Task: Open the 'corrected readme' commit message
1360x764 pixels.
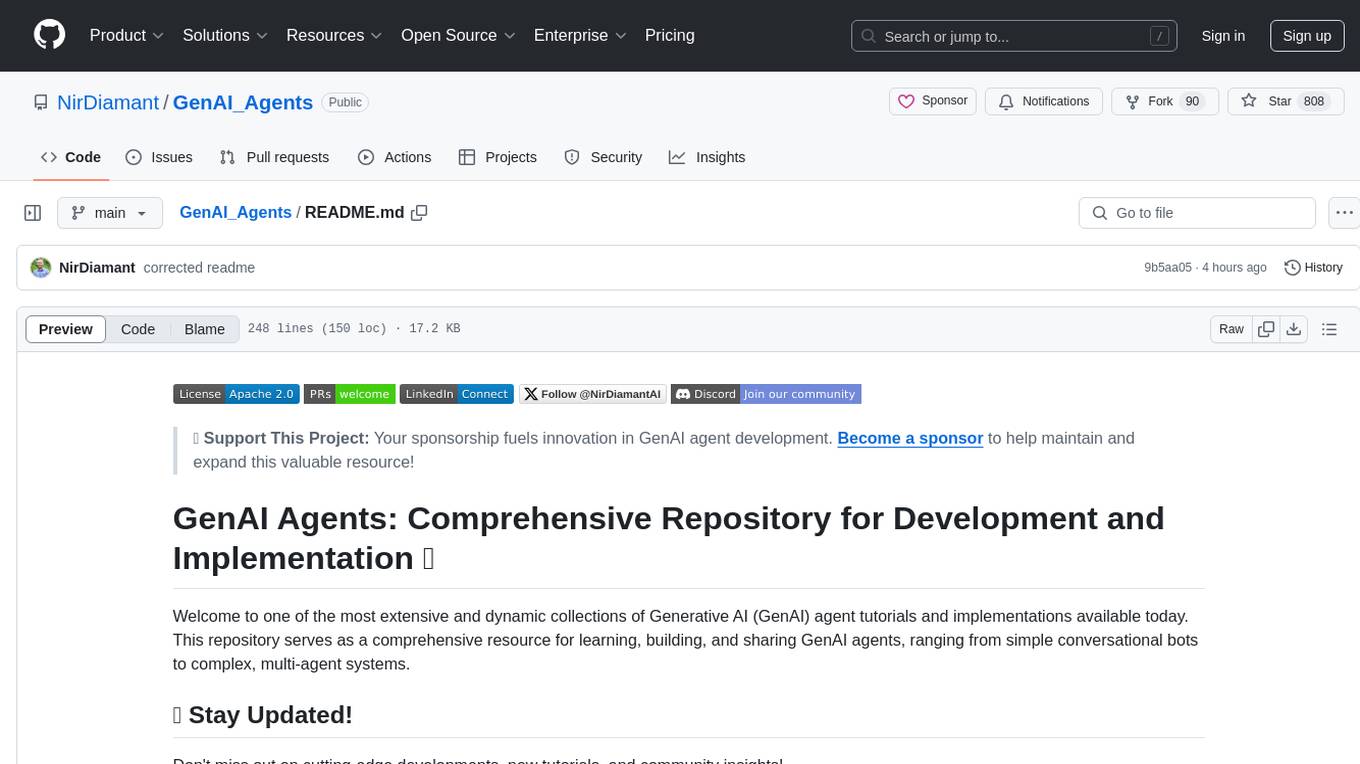Action: click(x=199, y=267)
